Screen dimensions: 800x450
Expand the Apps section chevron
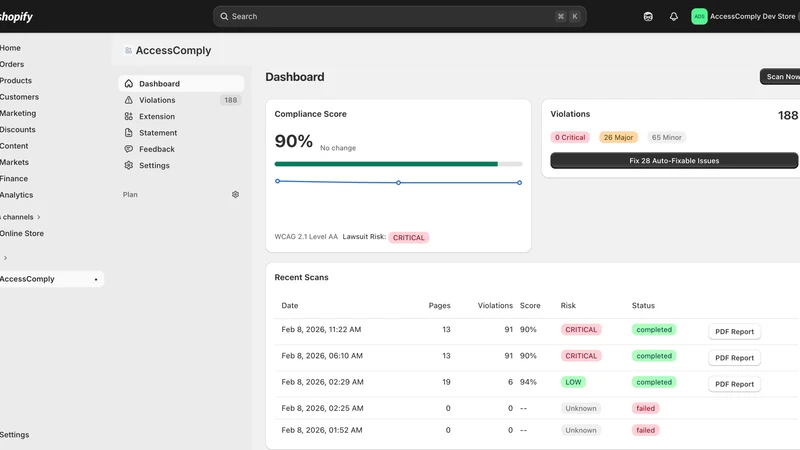point(5,258)
